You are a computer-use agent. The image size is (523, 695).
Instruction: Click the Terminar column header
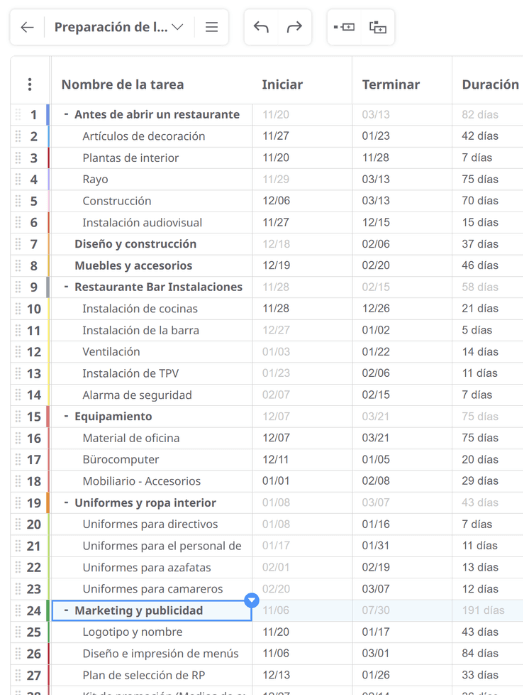pyautogui.click(x=391, y=84)
